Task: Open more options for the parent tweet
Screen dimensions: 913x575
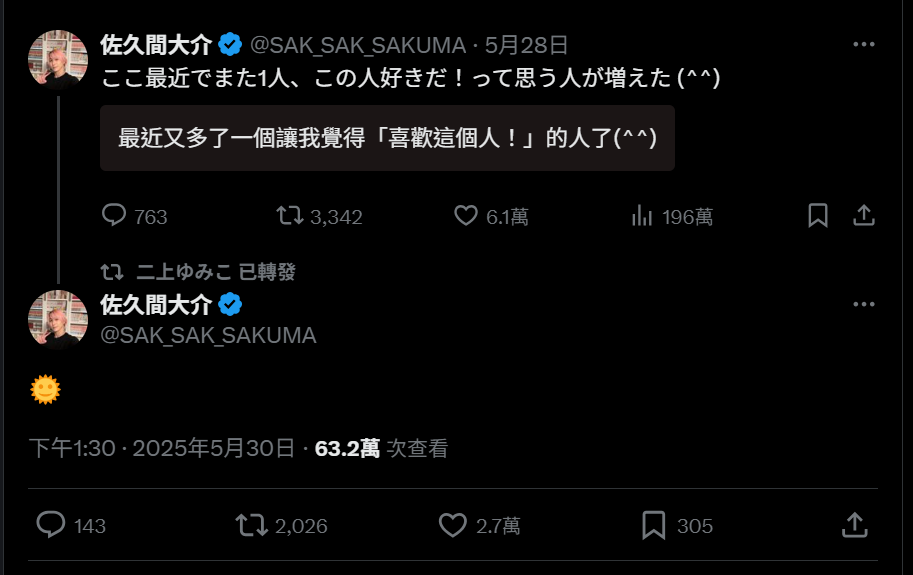Action: click(x=864, y=45)
